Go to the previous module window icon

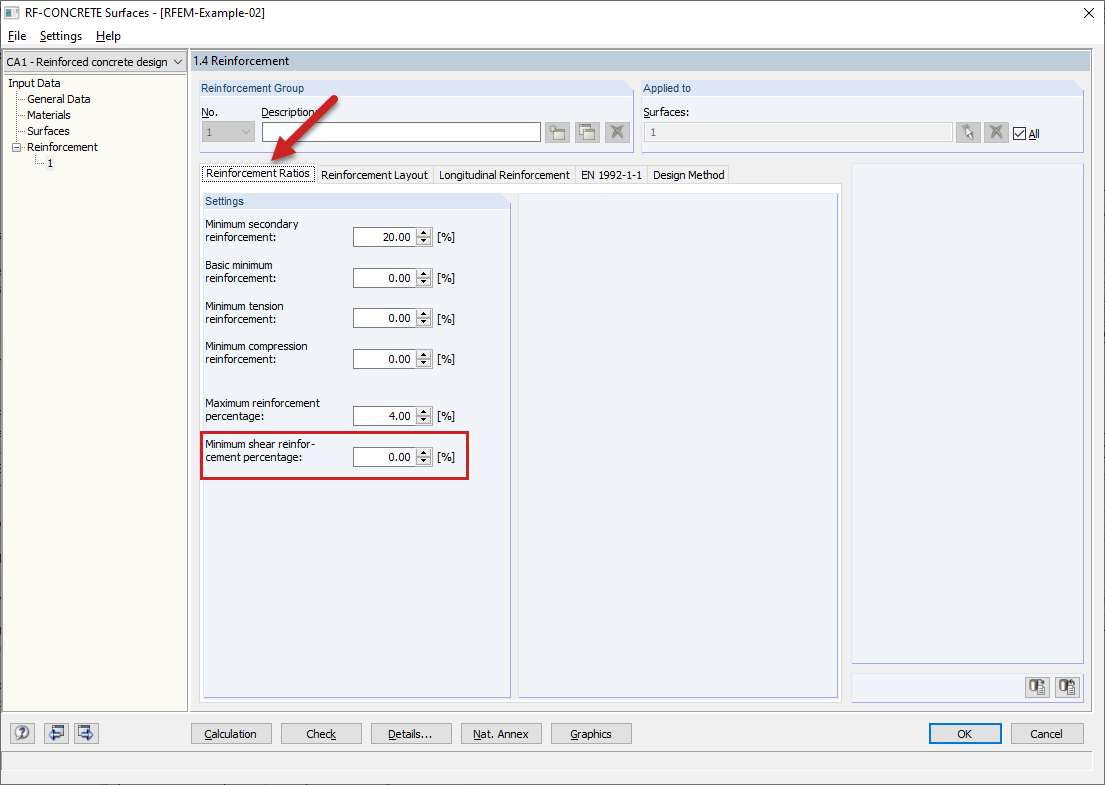tap(56, 734)
